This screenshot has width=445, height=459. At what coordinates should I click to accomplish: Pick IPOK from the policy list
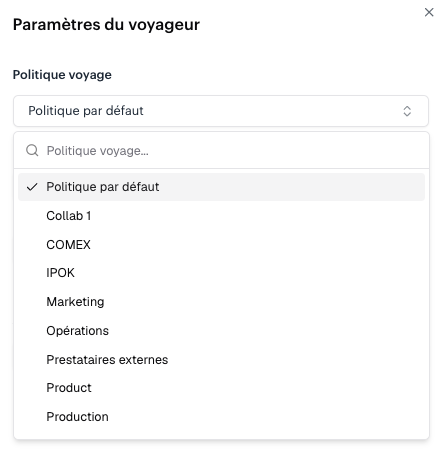point(221,273)
